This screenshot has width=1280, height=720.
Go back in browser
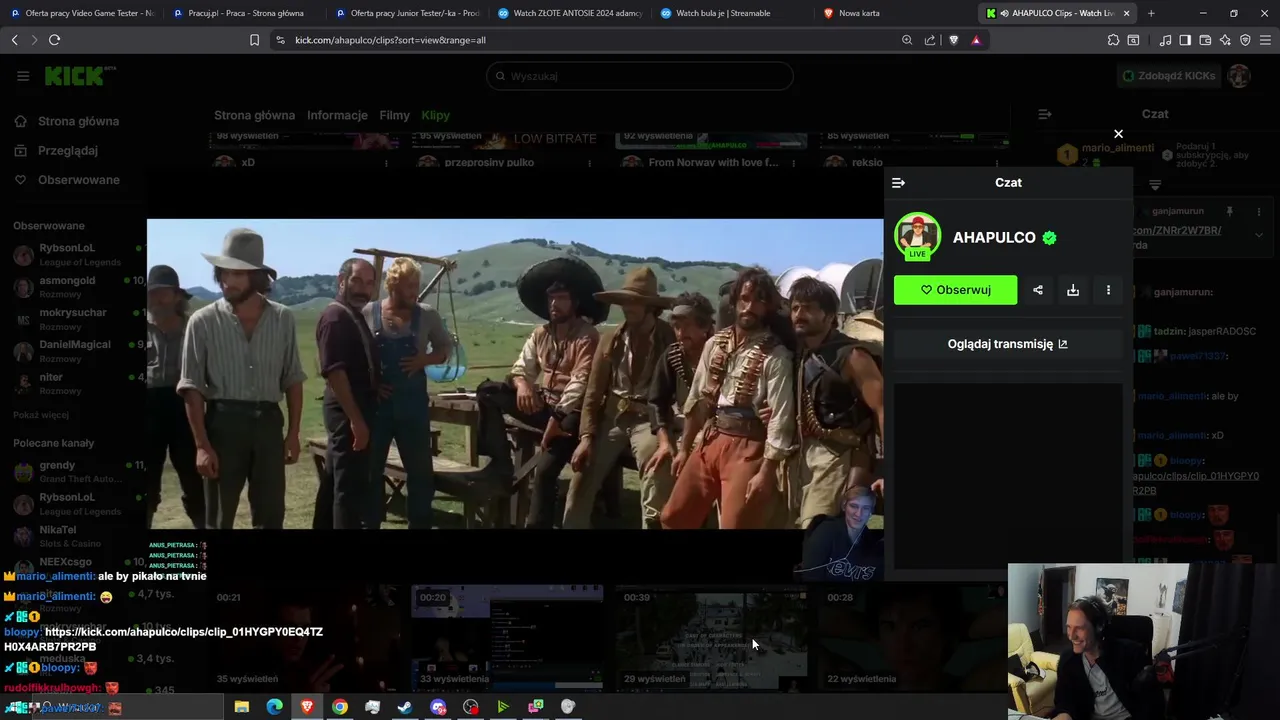point(14,40)
